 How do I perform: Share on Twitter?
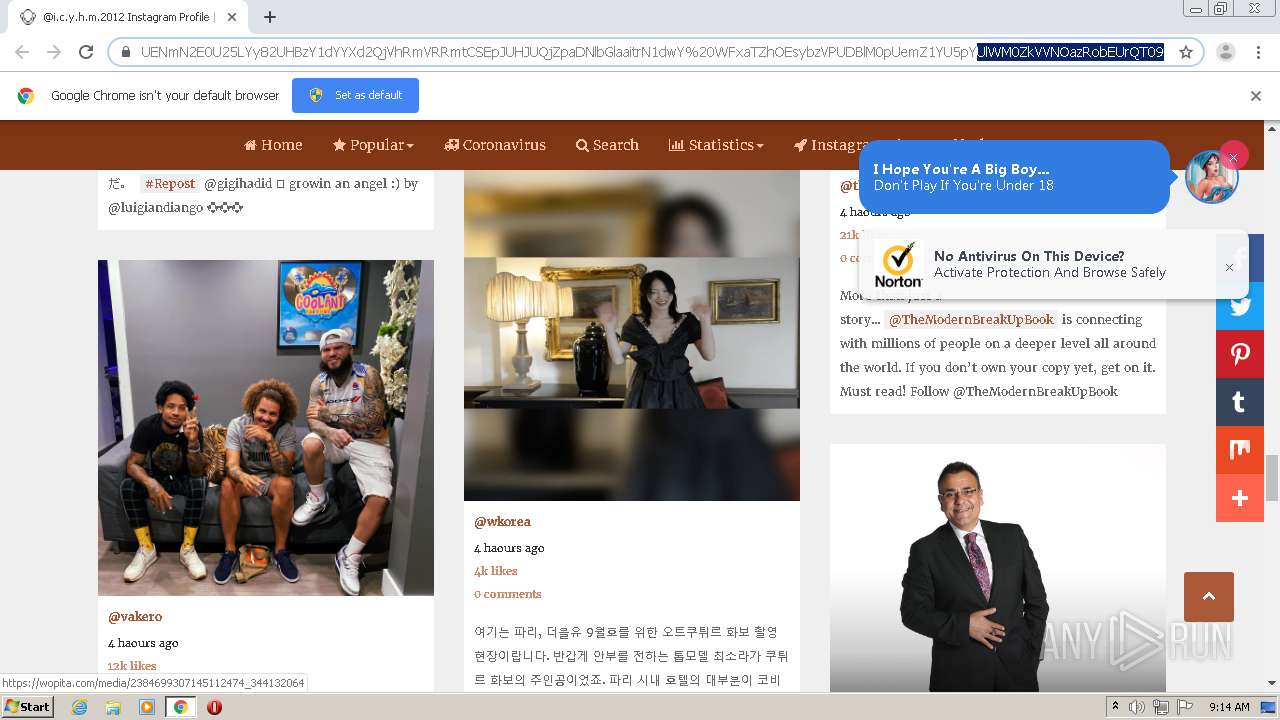point(1240,306)
